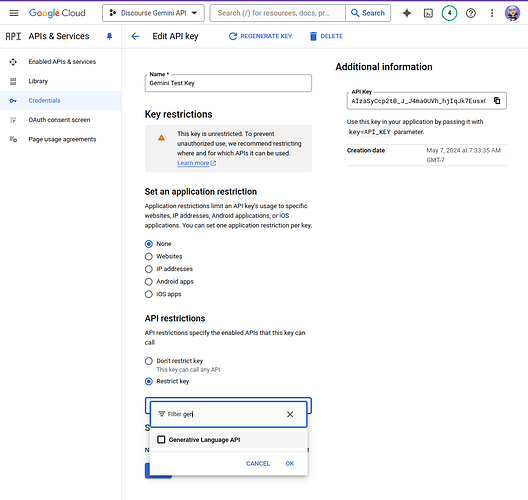Click the Delete key button
The height and width of the screenshot is (500, 528).
tap(326, 36)
